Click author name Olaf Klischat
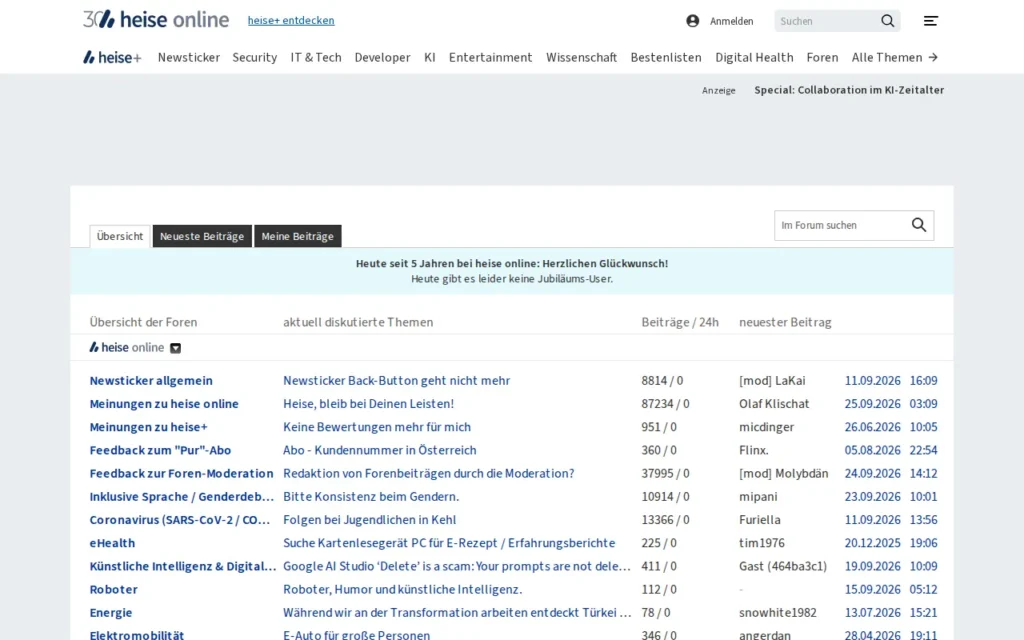This screenshot has height=640, width=1024. click(x=774, y=404)
